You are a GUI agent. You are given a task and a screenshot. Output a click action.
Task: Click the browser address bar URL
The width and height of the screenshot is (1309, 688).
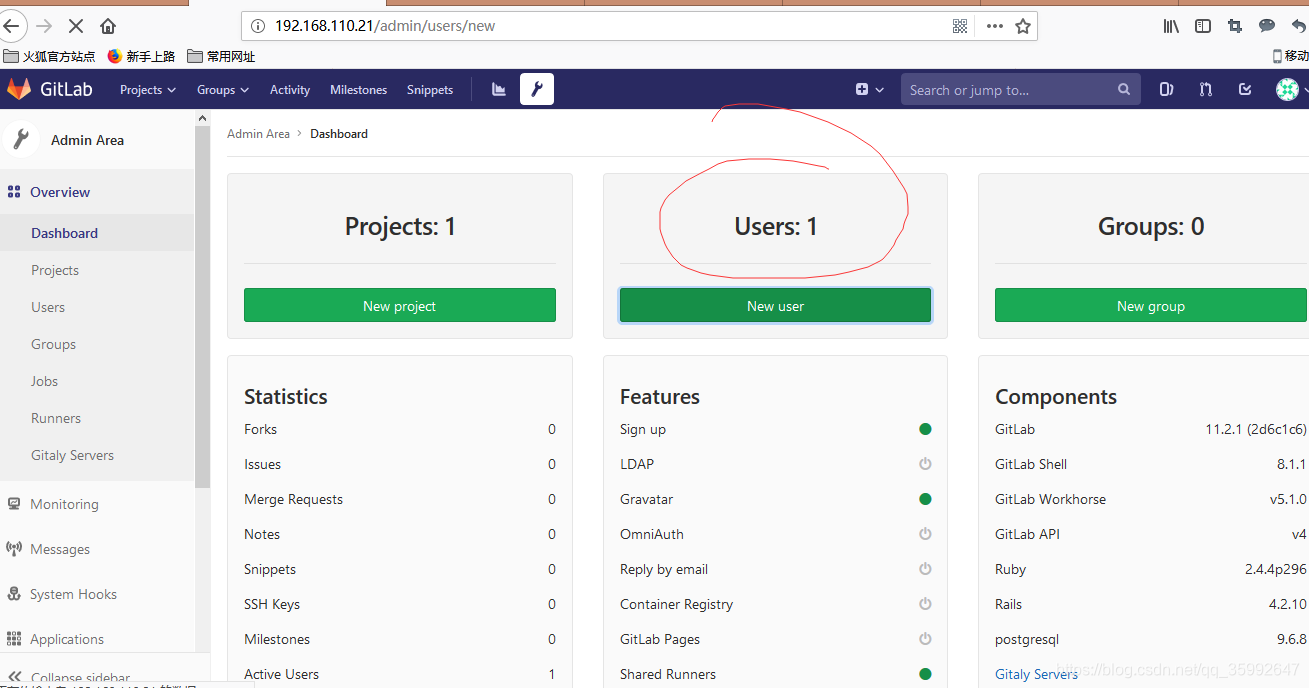tap(385, 26)
